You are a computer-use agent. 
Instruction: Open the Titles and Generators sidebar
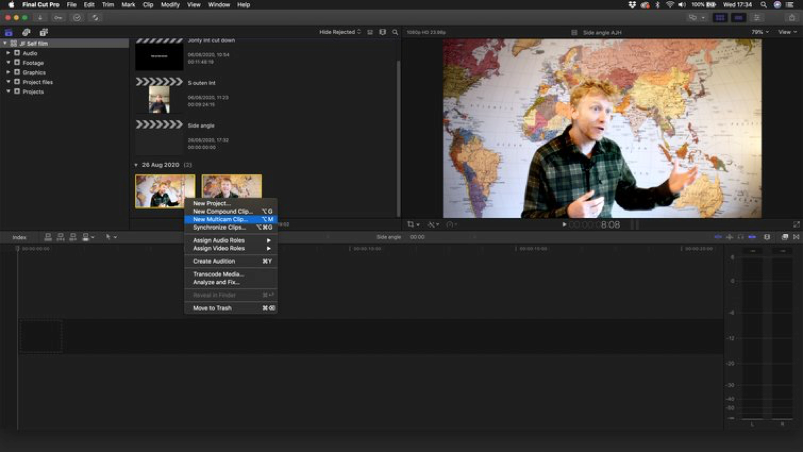43,32
